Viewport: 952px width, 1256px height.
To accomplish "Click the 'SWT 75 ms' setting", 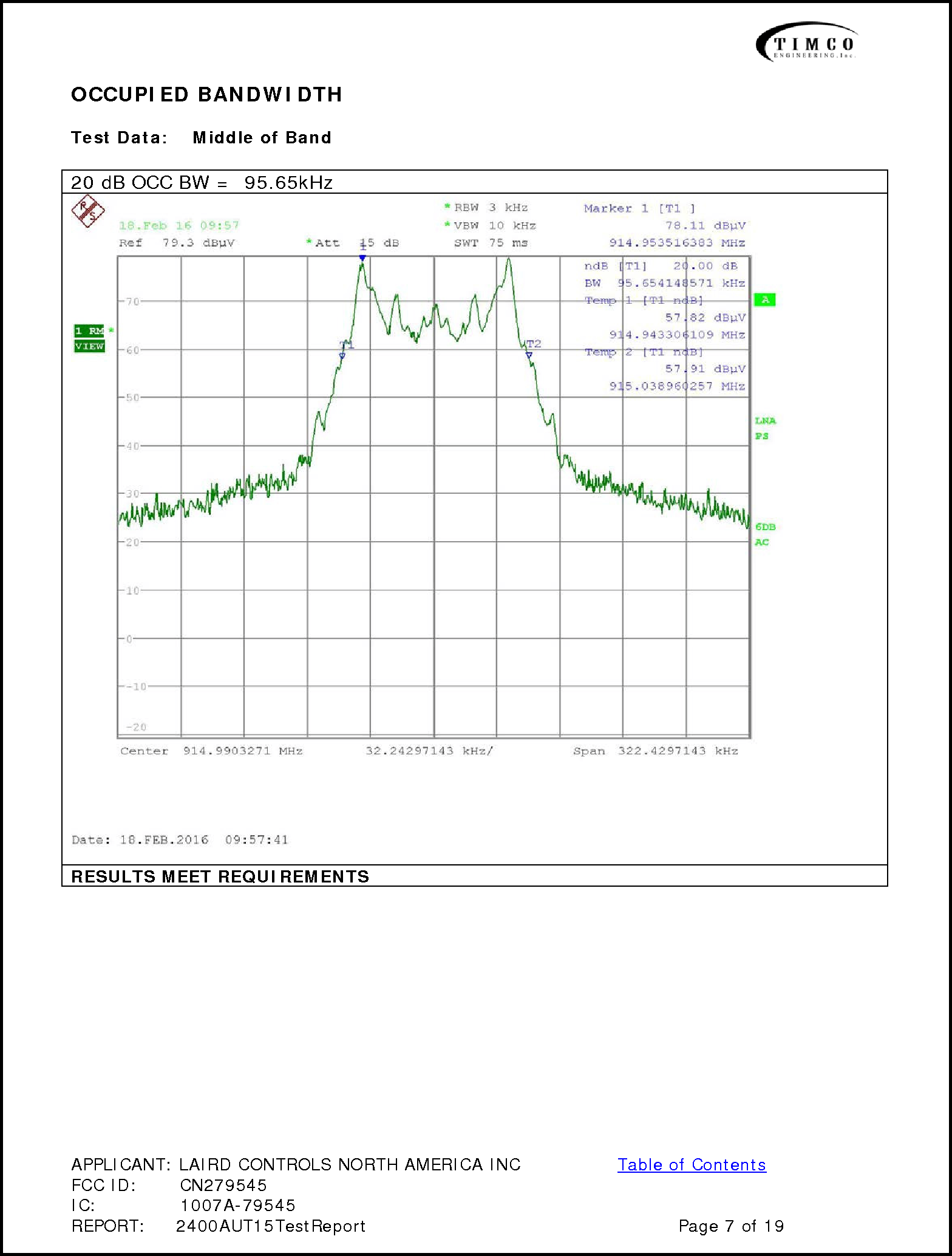I will (x=491, y=243).
